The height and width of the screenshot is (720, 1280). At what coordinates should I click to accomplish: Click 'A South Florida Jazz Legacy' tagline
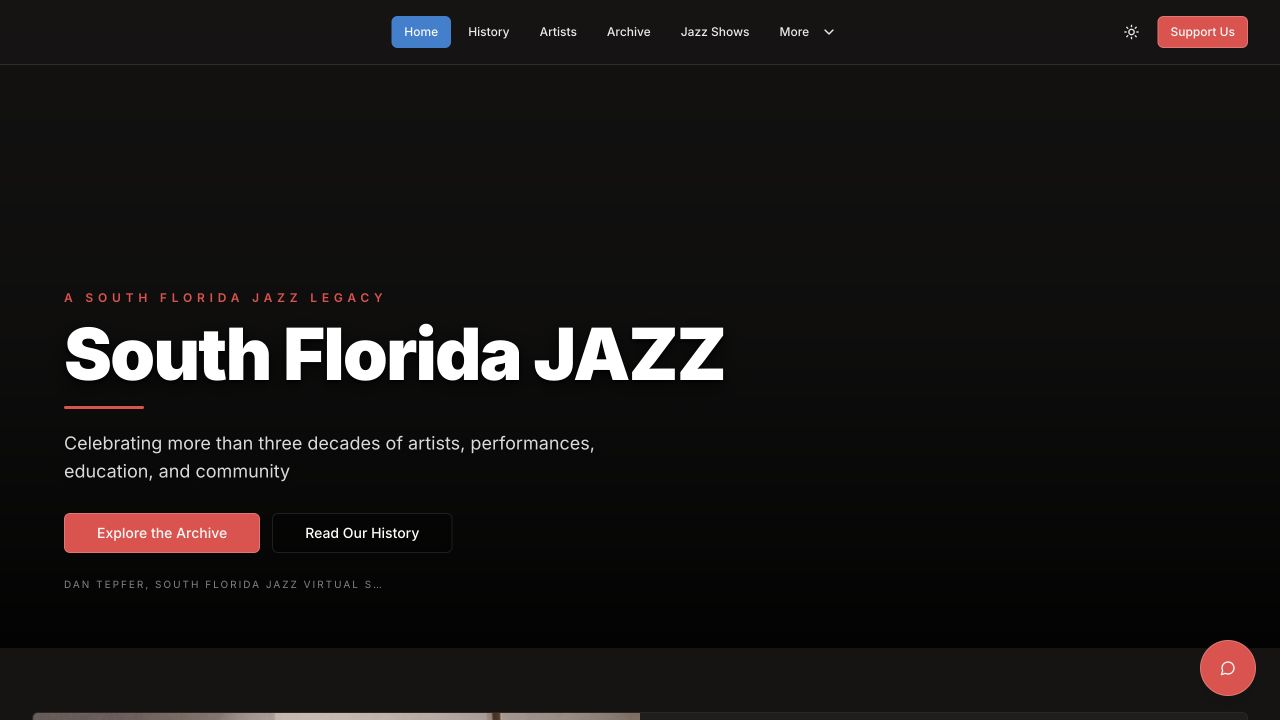point(224,298)
